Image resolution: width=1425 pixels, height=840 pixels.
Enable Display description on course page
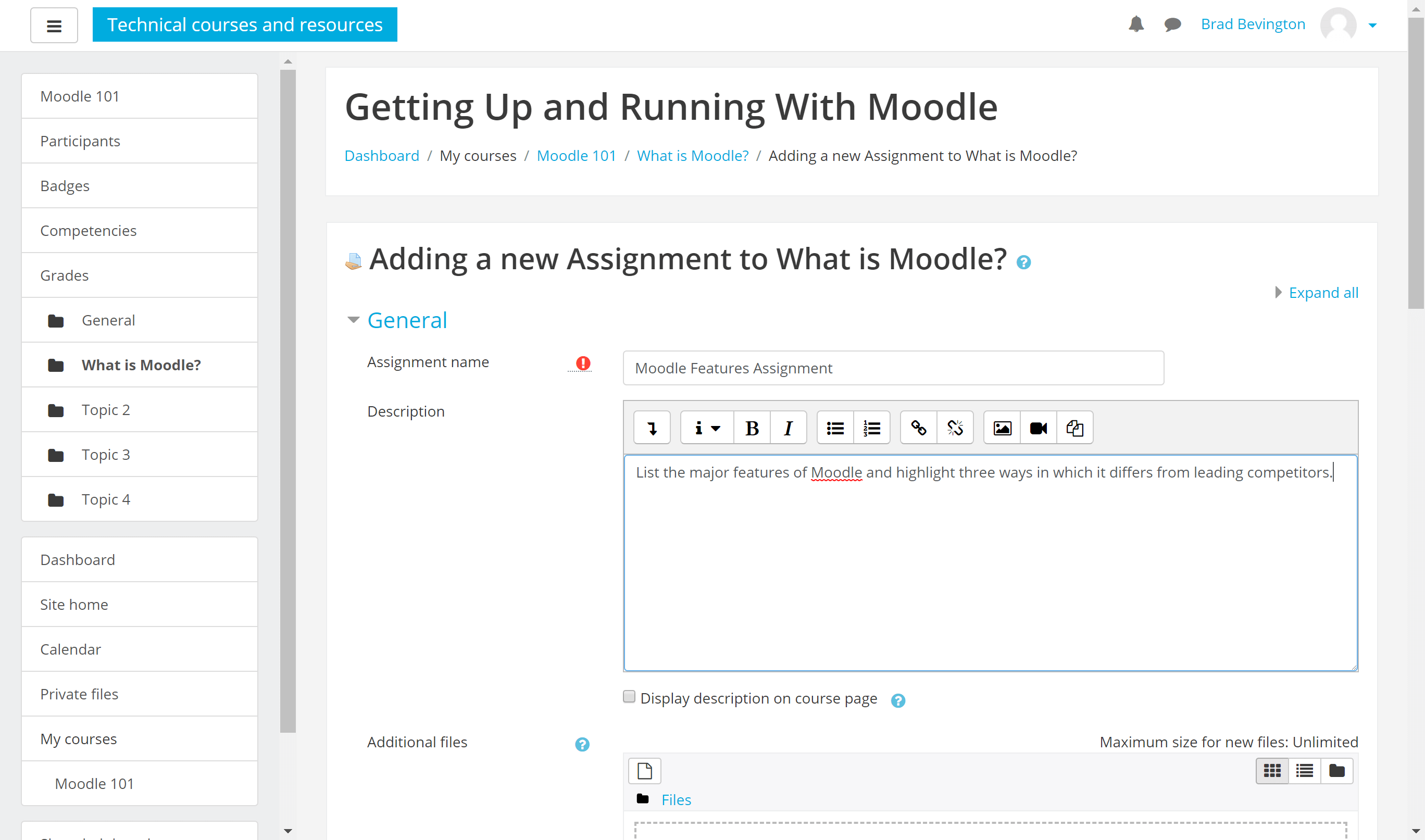click(629, 696)
